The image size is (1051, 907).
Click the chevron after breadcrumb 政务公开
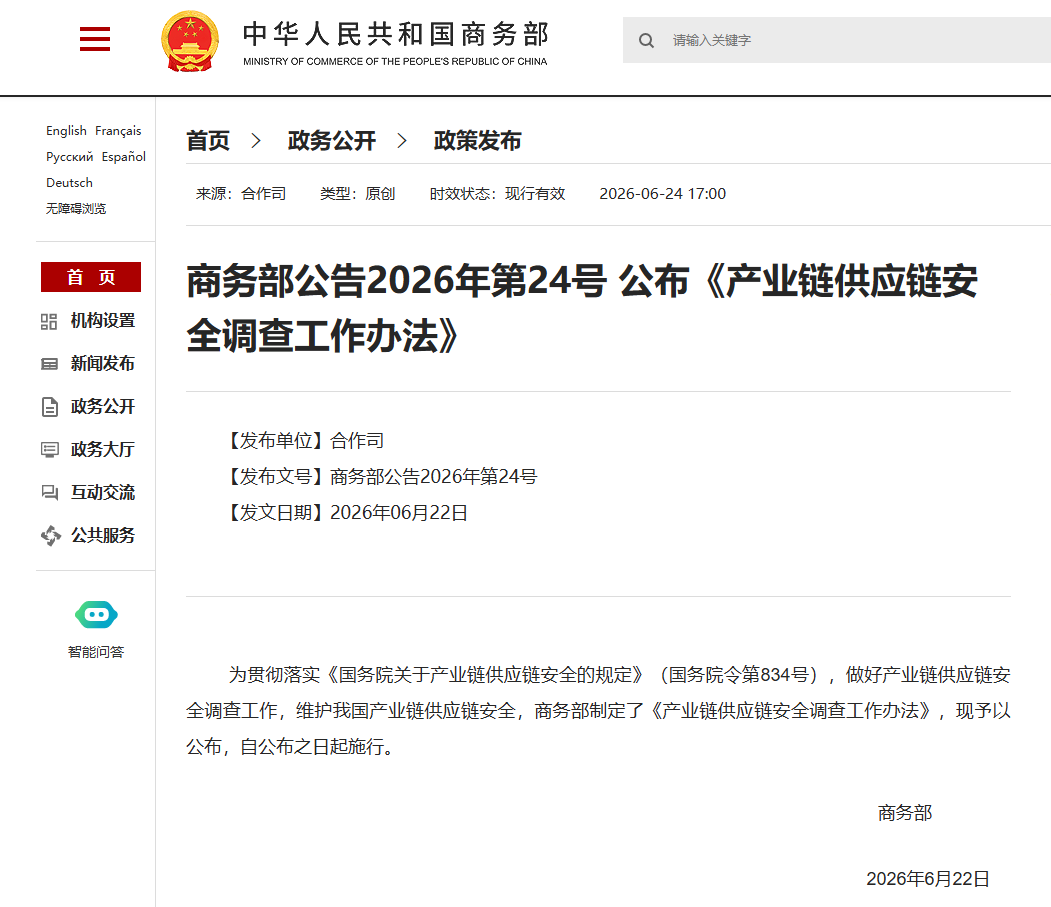(x=401, y=141)
